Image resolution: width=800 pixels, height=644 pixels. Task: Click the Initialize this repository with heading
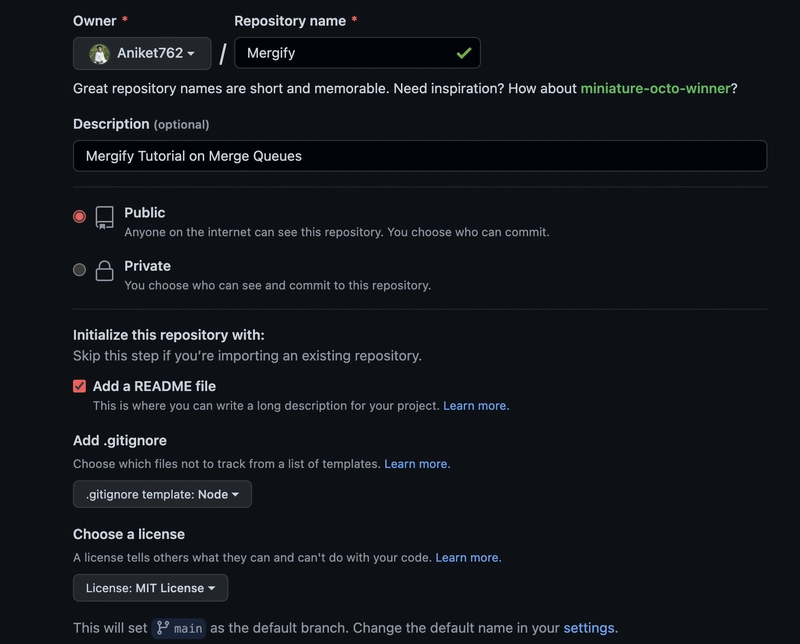click(168, 335)
